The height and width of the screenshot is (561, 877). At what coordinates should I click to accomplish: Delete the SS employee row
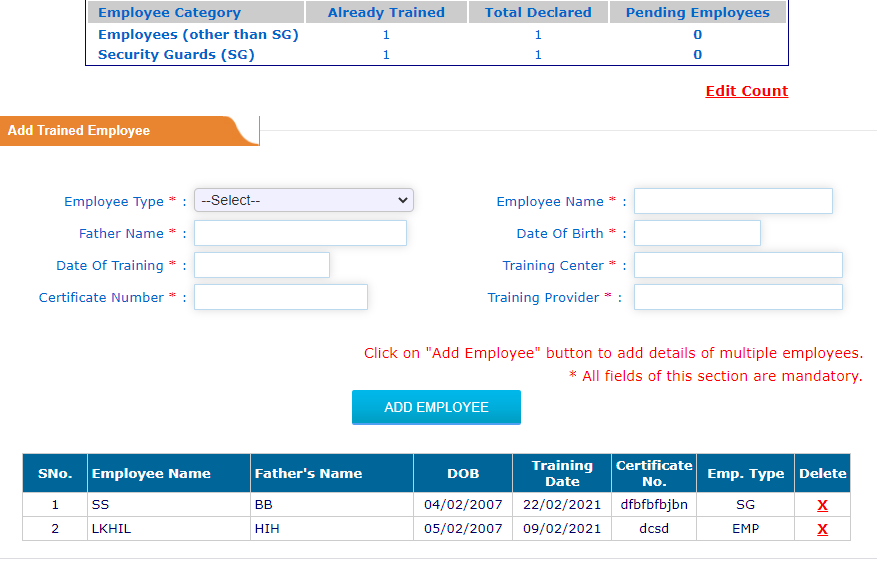click(x=822, y=505)
